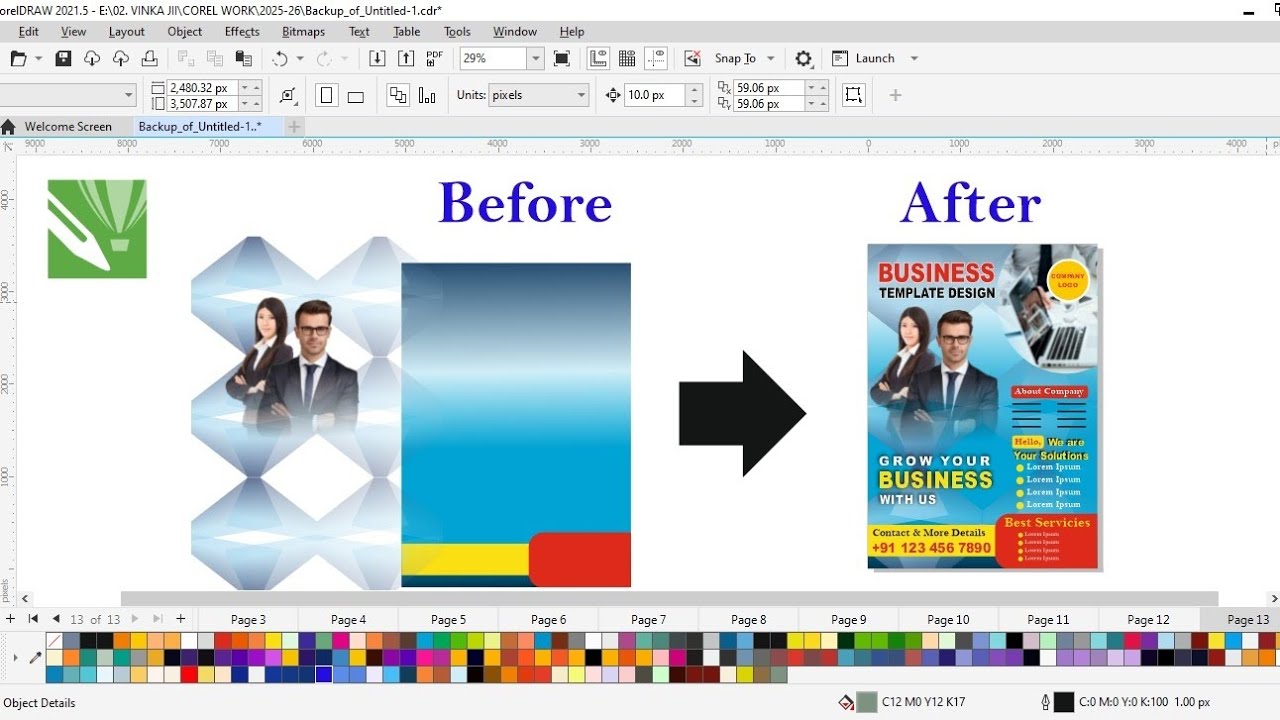Click the Options gear icon
Screen dimensions: 1280x720
(x=804, y=59)
